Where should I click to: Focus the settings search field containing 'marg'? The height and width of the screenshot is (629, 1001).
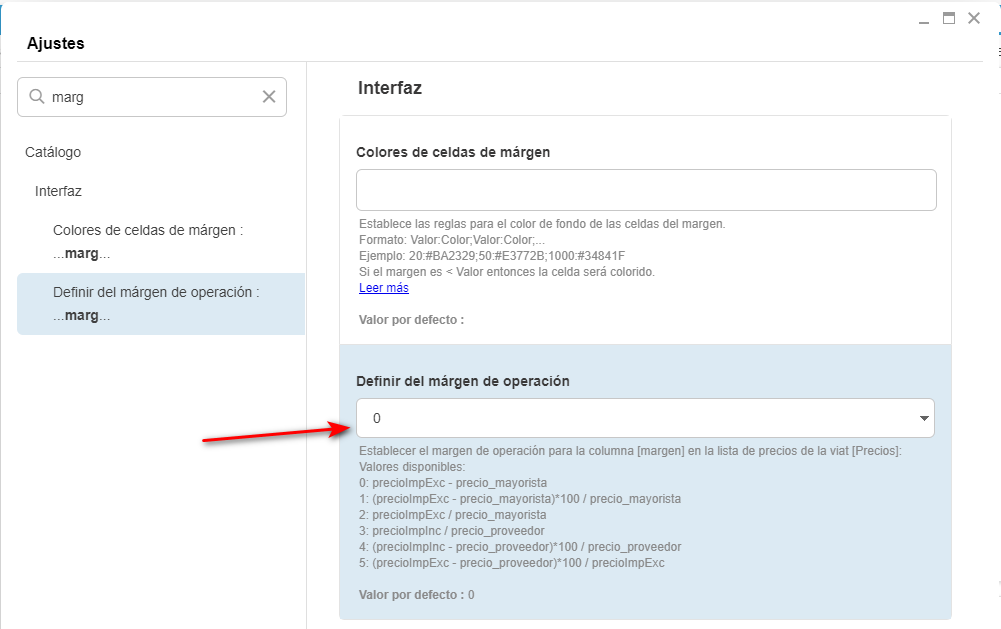[x=150, y=97]
